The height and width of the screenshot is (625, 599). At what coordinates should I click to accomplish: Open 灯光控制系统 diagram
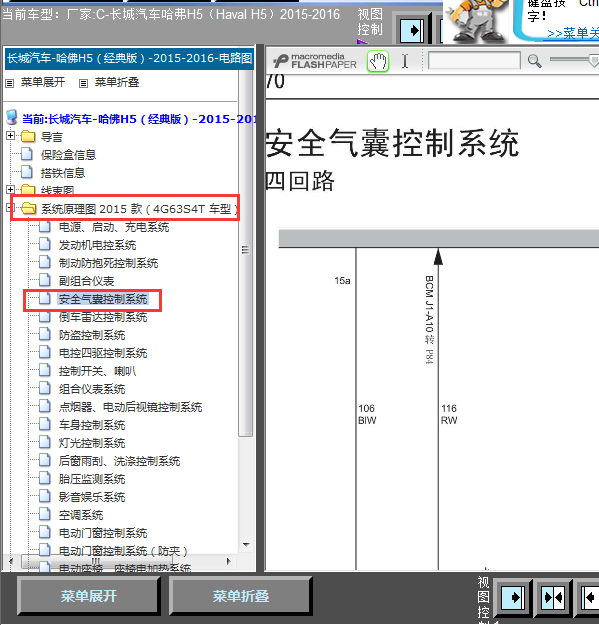pyautogui.click(x=92, y=443)
